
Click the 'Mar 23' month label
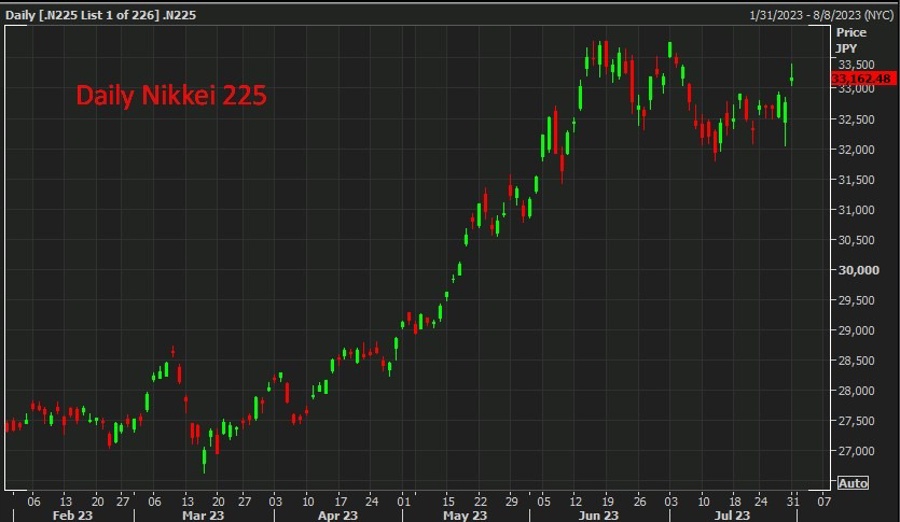[203, 515]
